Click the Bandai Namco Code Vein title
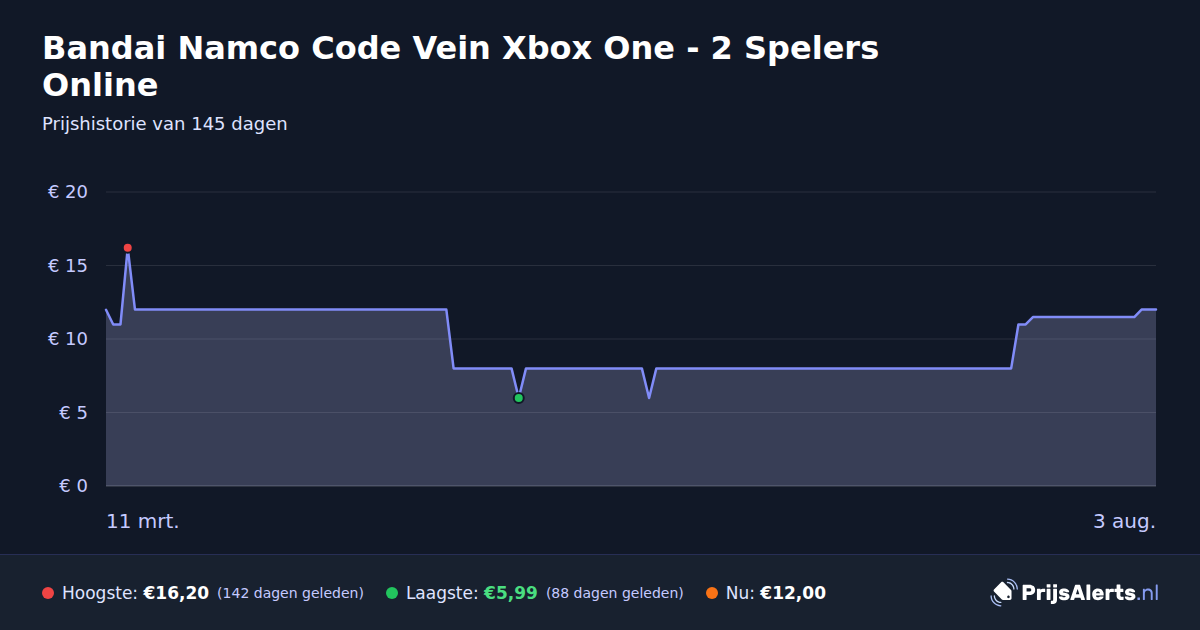This screenshot has height=630, width=1200. (x=460, y=66)
